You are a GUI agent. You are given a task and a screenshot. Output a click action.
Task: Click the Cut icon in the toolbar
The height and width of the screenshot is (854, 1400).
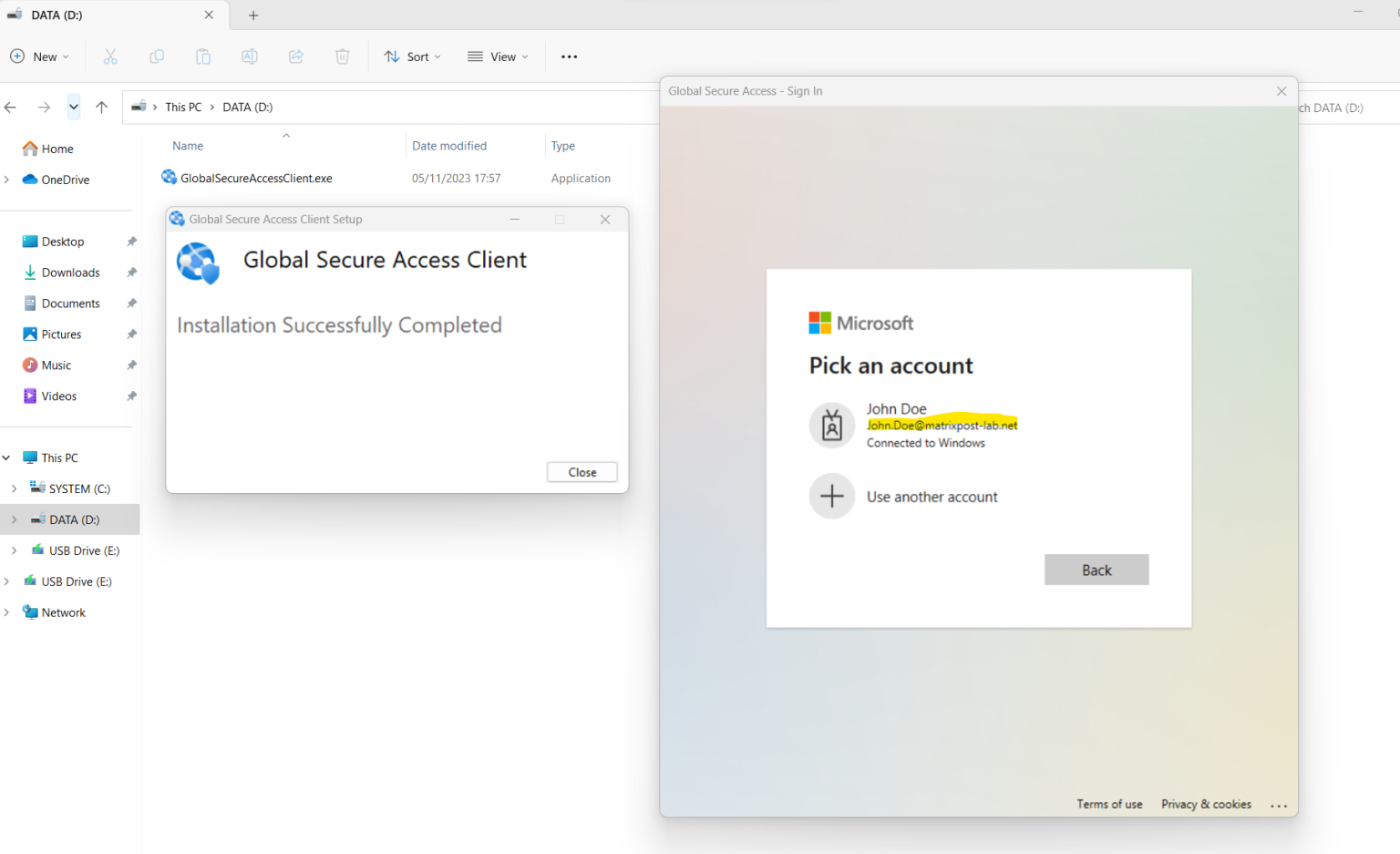pyautogui.click(x=110, y=57)
